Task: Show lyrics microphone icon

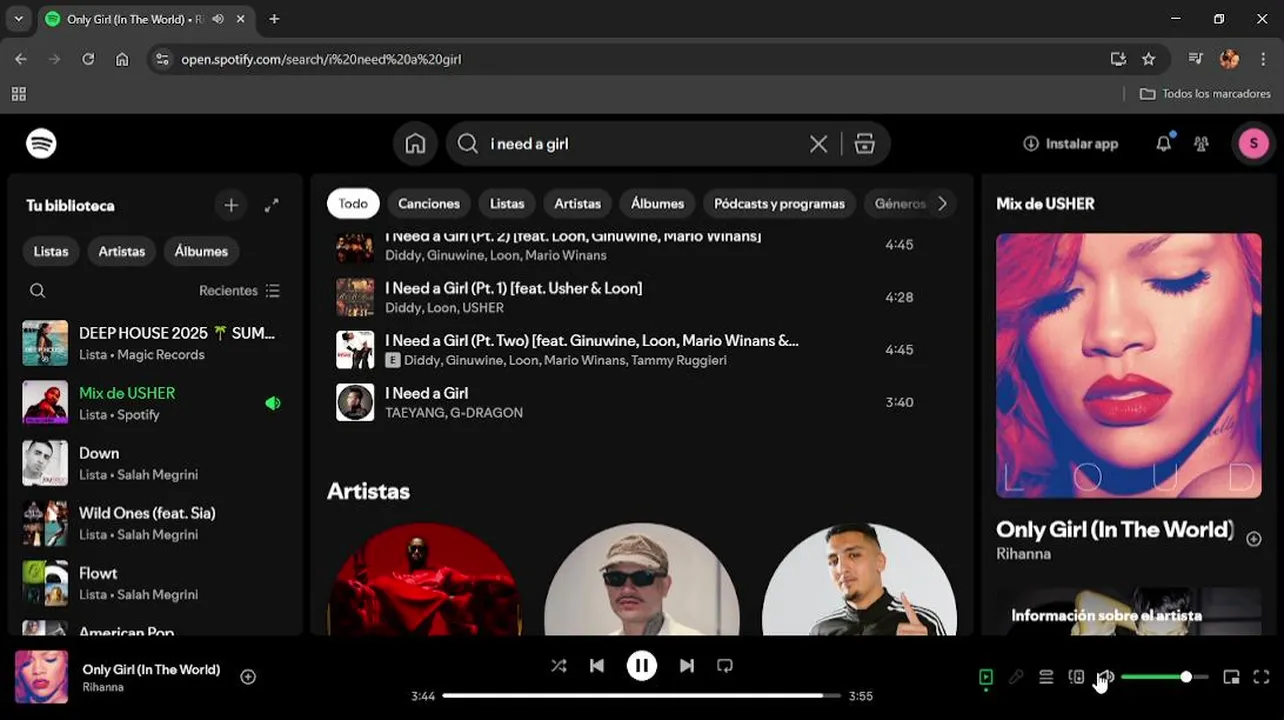Action: [x=1016, y=677]
